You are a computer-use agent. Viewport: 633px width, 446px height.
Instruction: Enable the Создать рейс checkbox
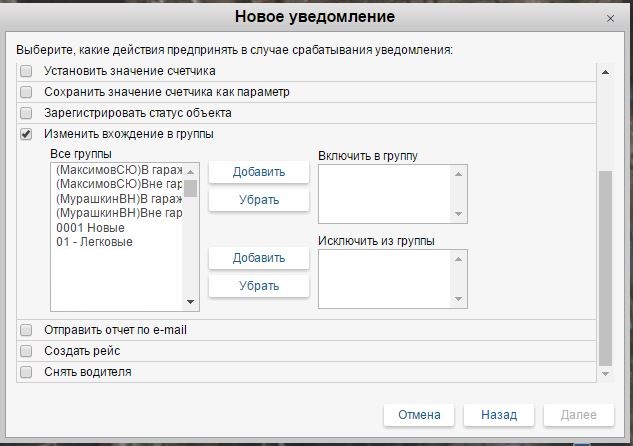tap(27, 351)
